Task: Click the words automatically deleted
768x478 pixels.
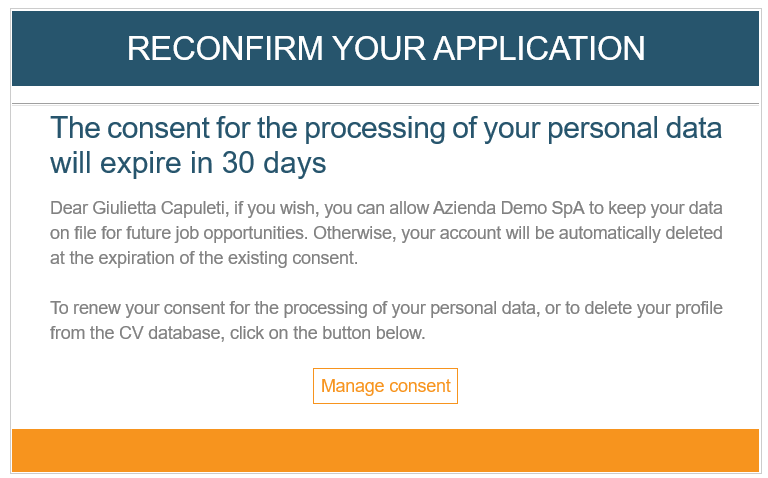Action: (x=641, y=233)
